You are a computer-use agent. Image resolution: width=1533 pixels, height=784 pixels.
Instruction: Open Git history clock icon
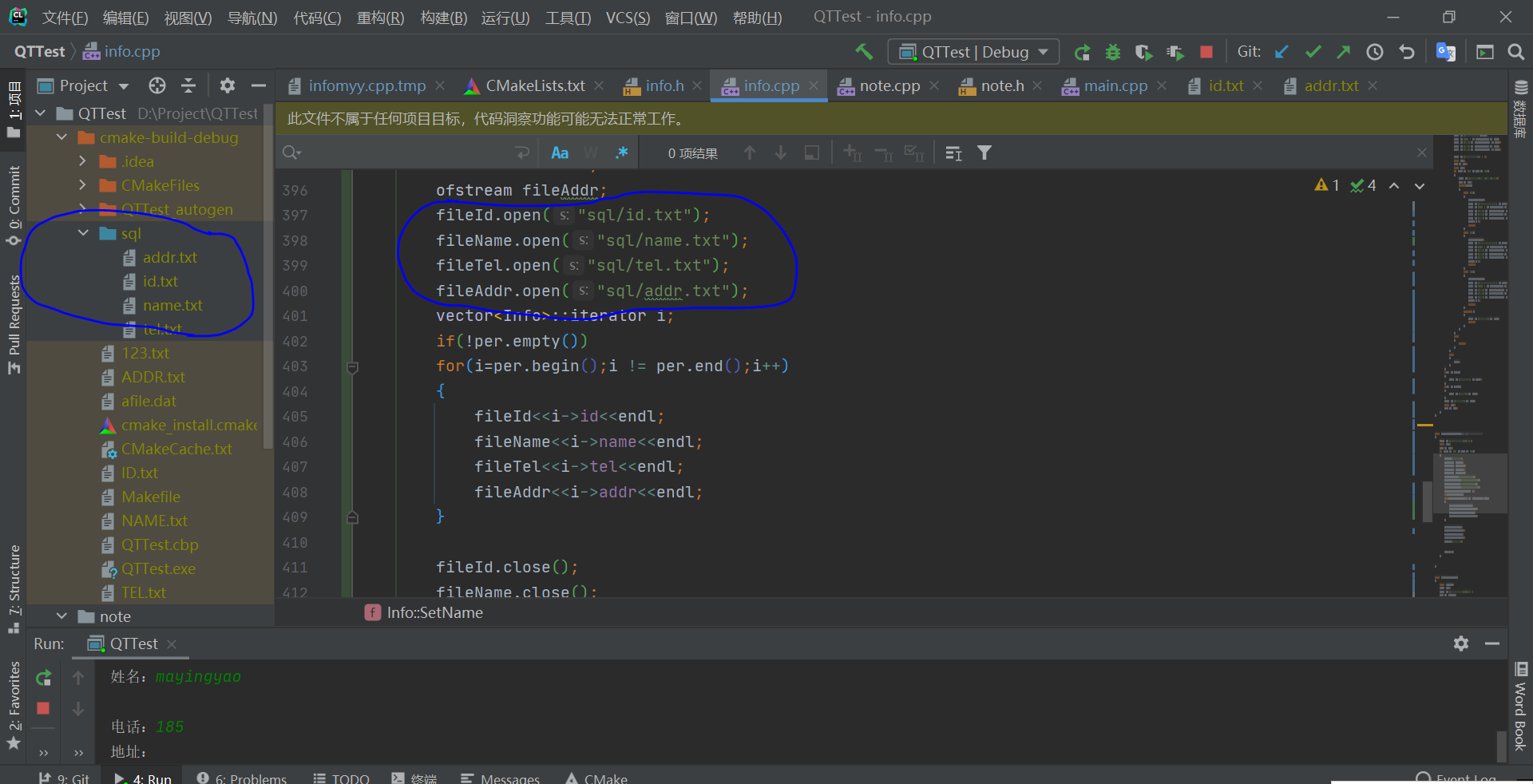point(1374,53)
